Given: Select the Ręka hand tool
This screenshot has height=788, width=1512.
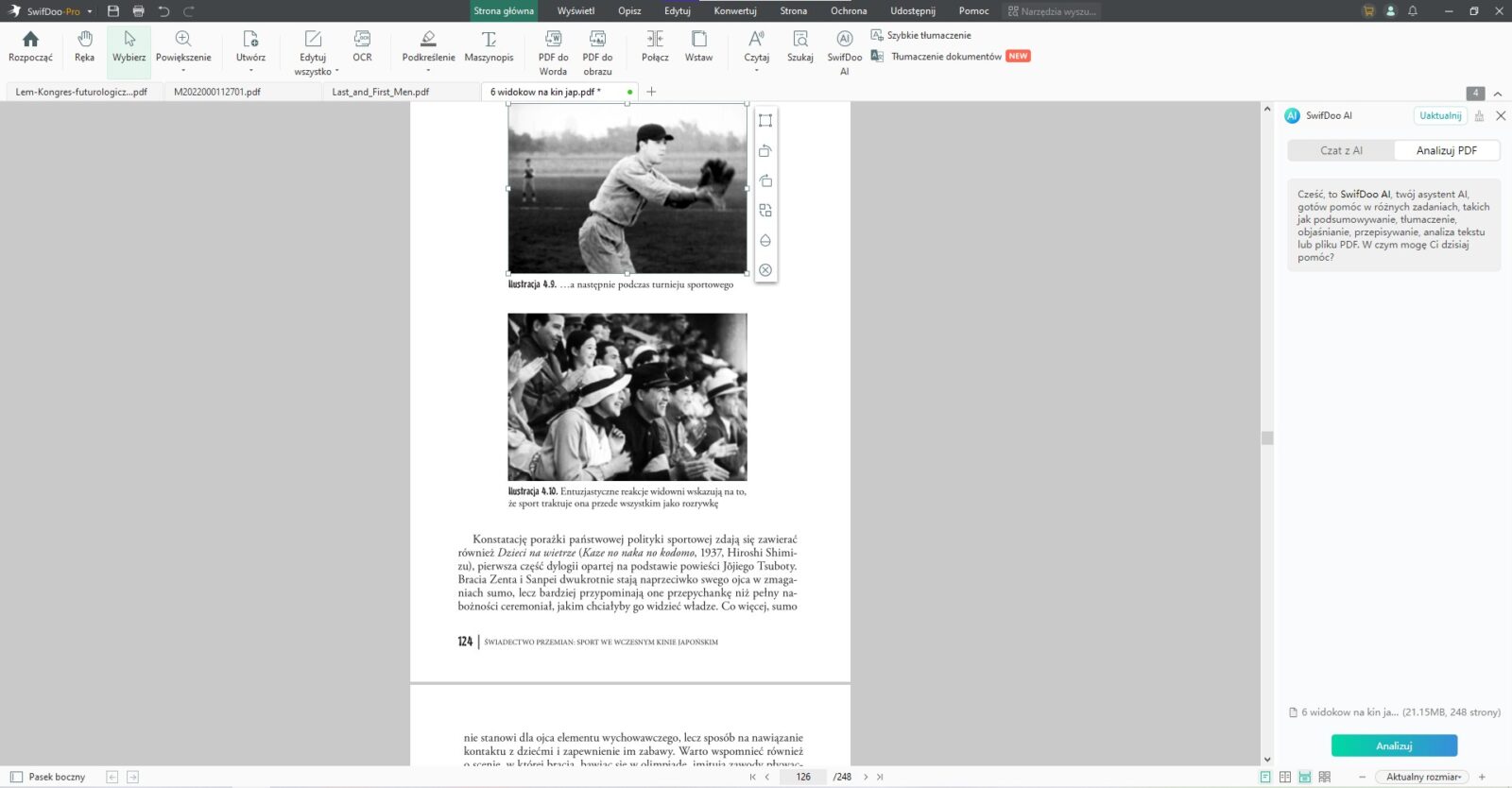Looking at the screenshot, I should coord(84,45).
